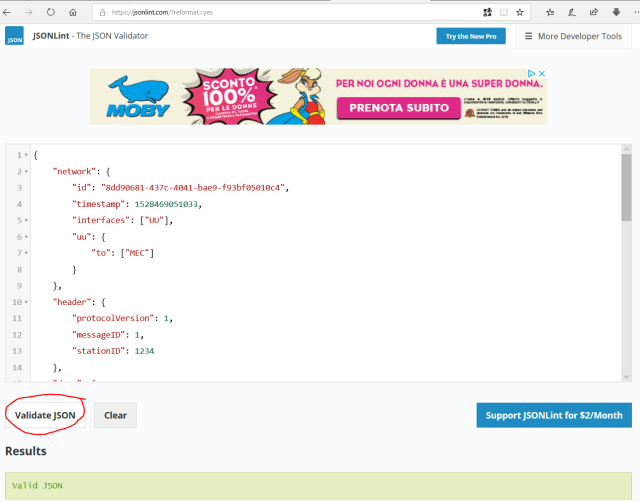Image resolution: width=640 pixels, height=502 pixels.
Task: Open the More Developer Tools menu
Action: (573, 37)
